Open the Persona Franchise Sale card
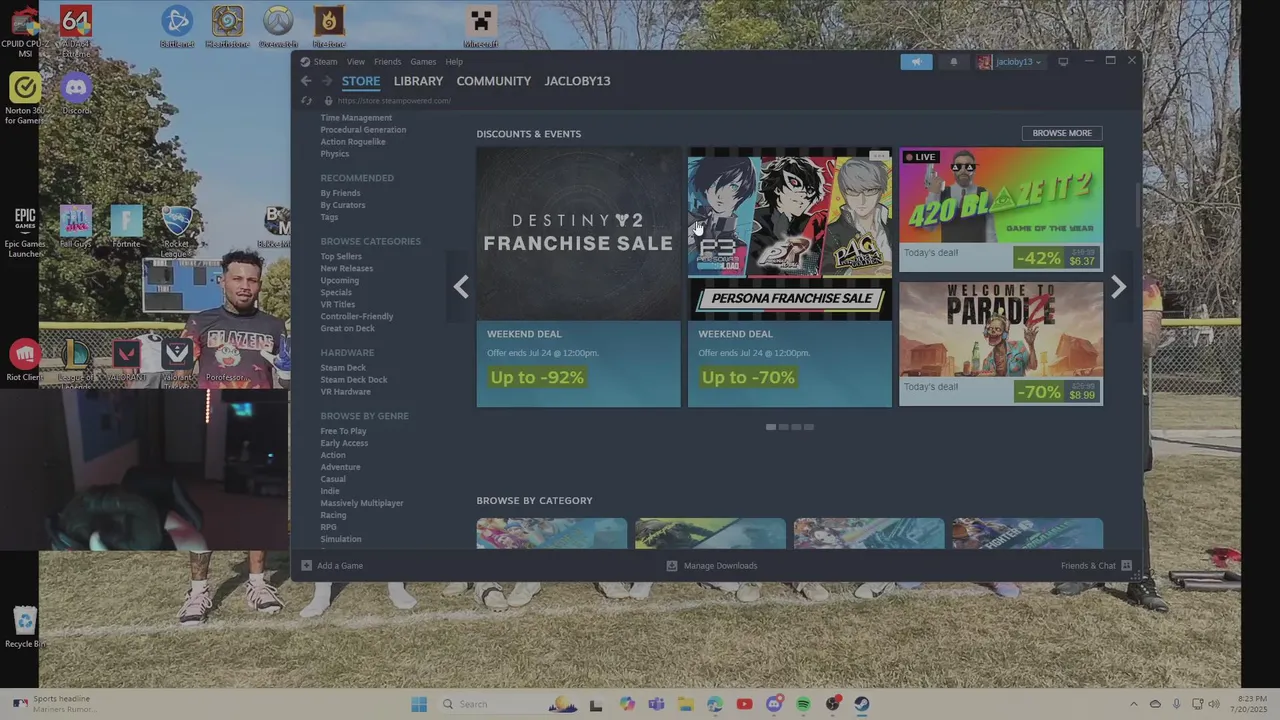The height and width of the screenshot is (720, 1280). 790,277
